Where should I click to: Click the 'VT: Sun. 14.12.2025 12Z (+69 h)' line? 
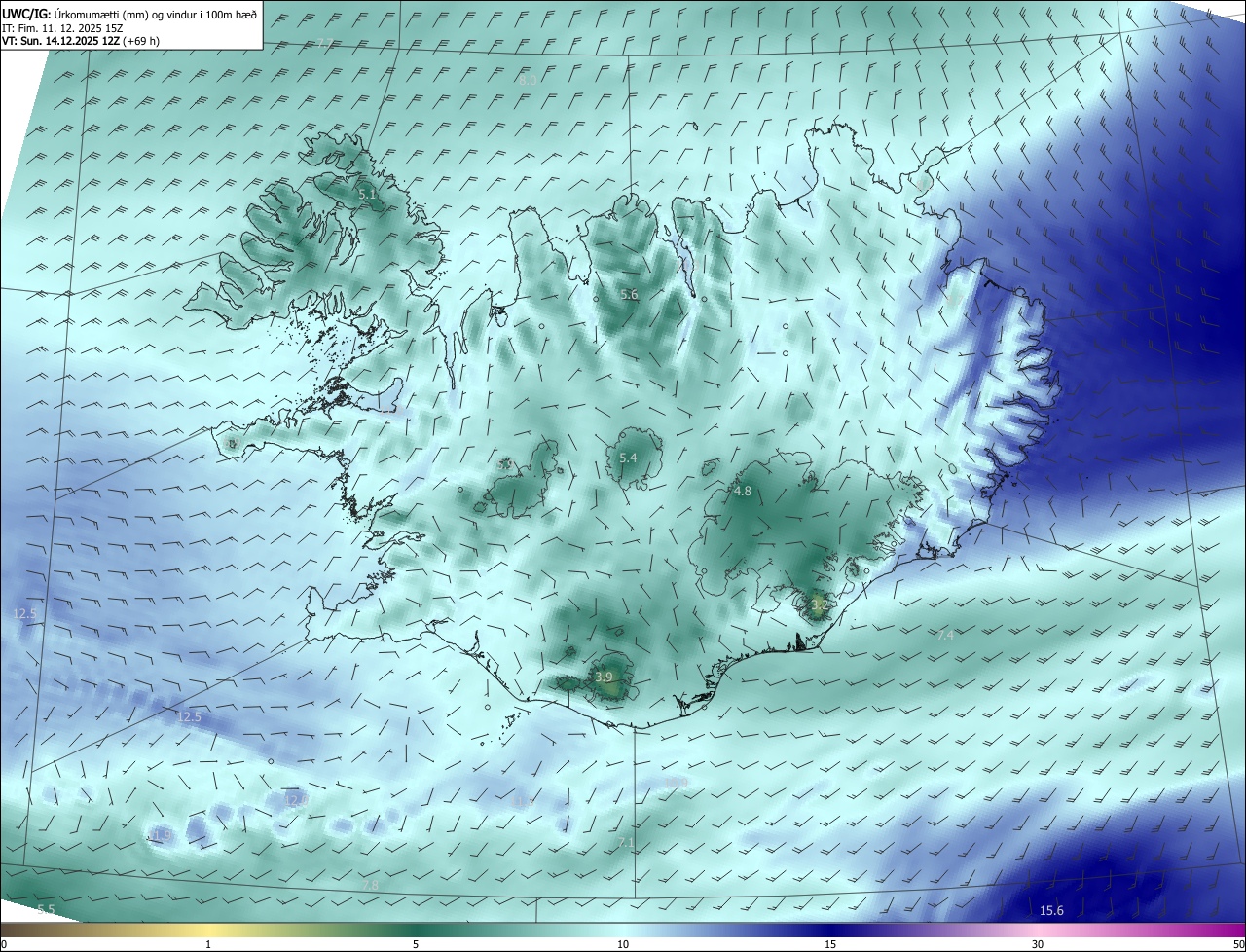tap(81, 41)
